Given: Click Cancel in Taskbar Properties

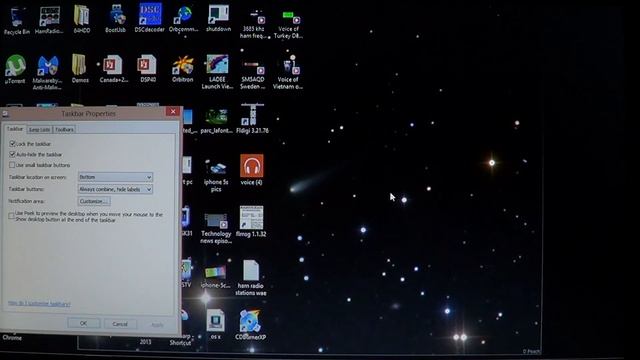Looking at the screenshot, I should point(120,324).
